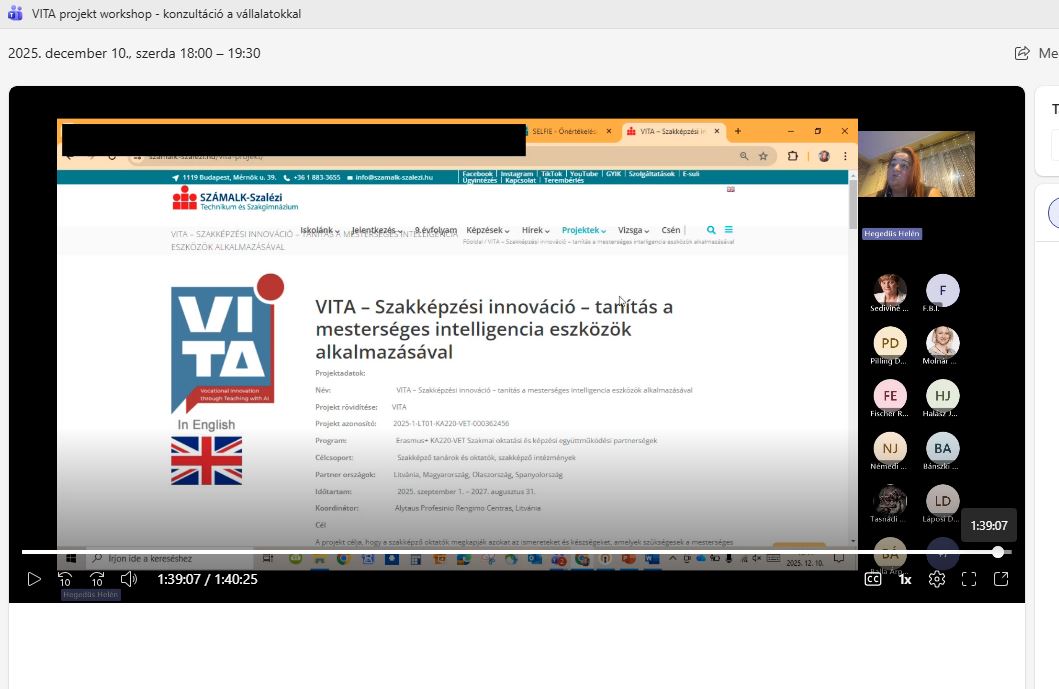Click the Teams logo in title bar
Screen dimensions: 1059x689
click(15, 14)
